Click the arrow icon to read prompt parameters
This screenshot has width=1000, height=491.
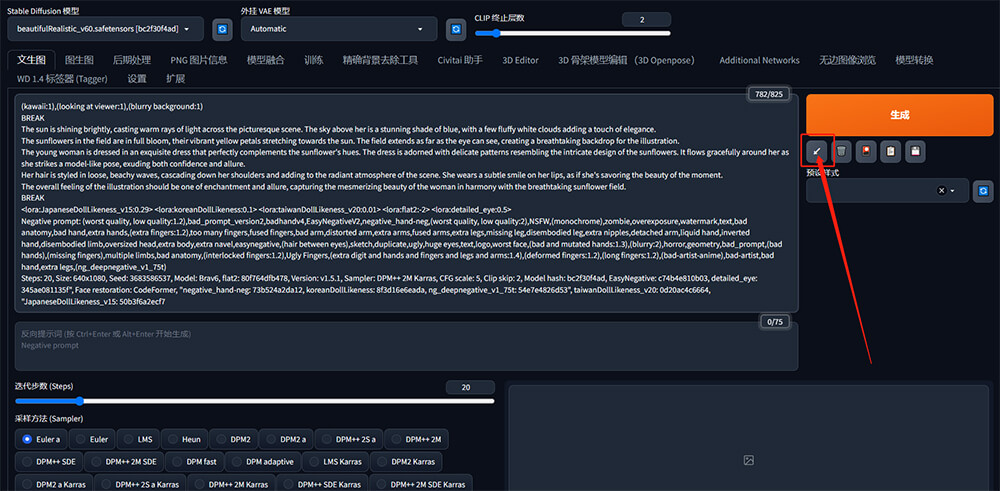coord(817,151)
